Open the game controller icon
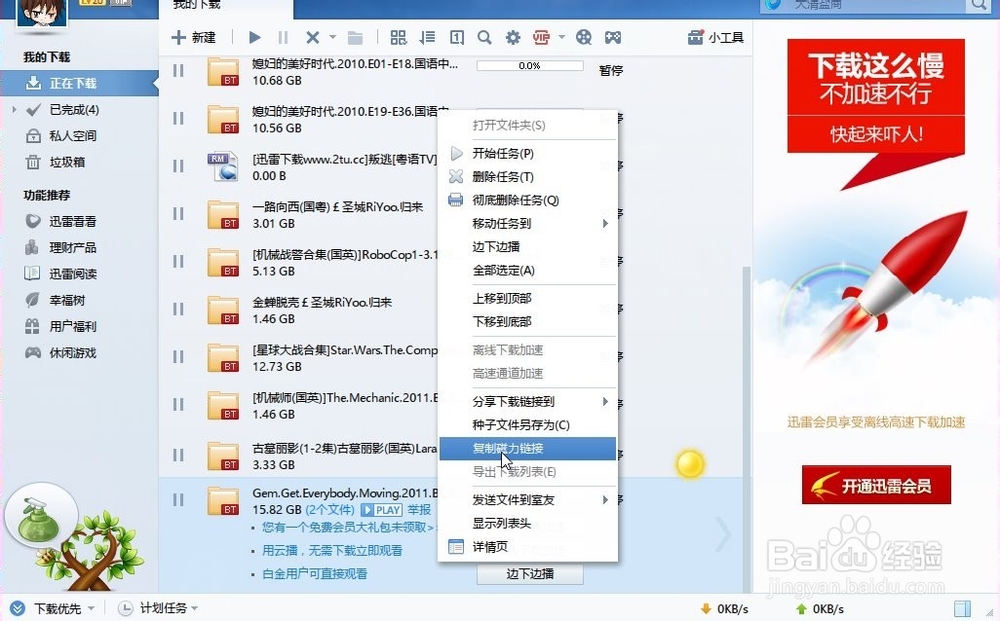The width and height of the screenshot is (1000, 621). 614,37
